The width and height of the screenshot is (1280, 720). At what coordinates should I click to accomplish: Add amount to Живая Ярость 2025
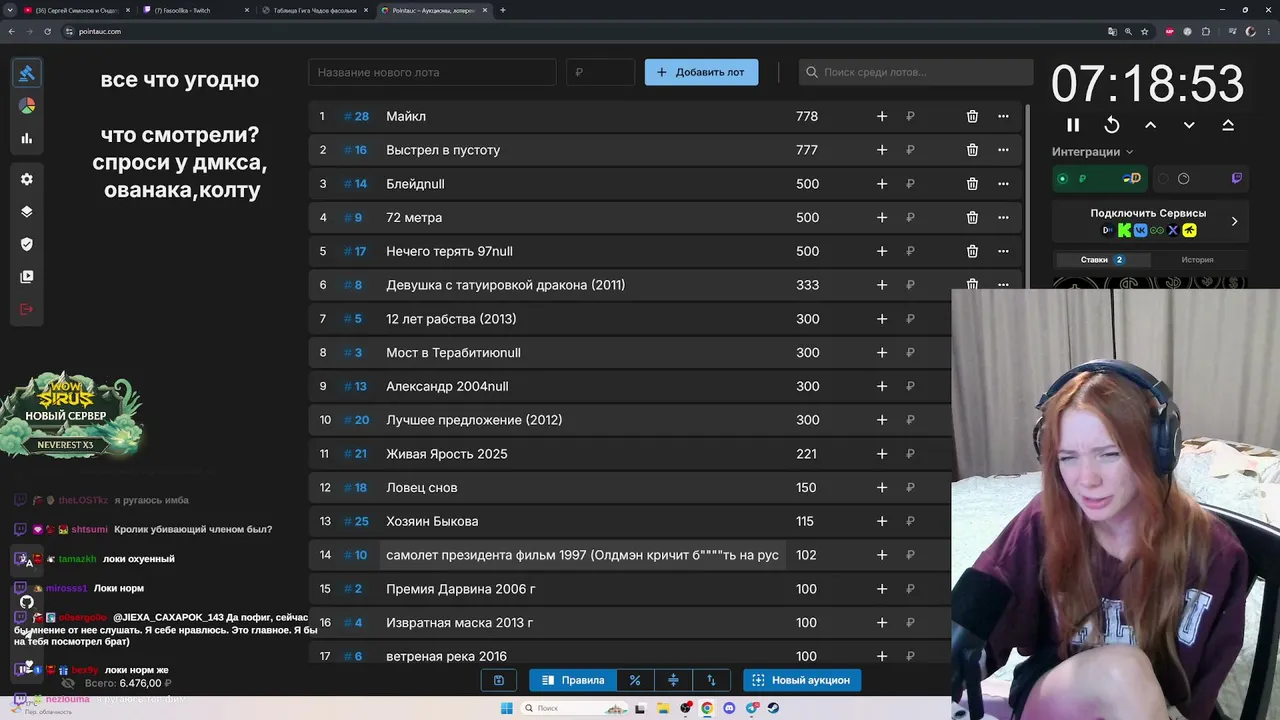(882, 454)
